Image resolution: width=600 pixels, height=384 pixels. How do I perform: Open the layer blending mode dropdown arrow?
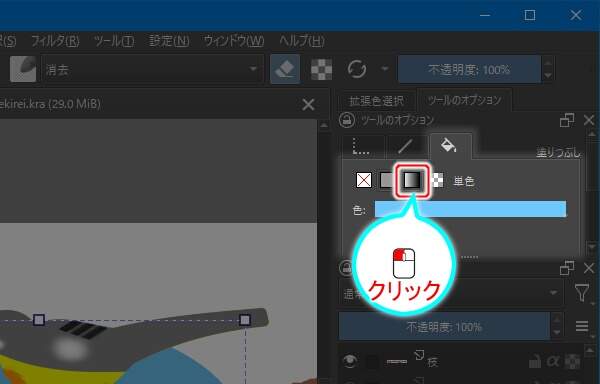553,293
